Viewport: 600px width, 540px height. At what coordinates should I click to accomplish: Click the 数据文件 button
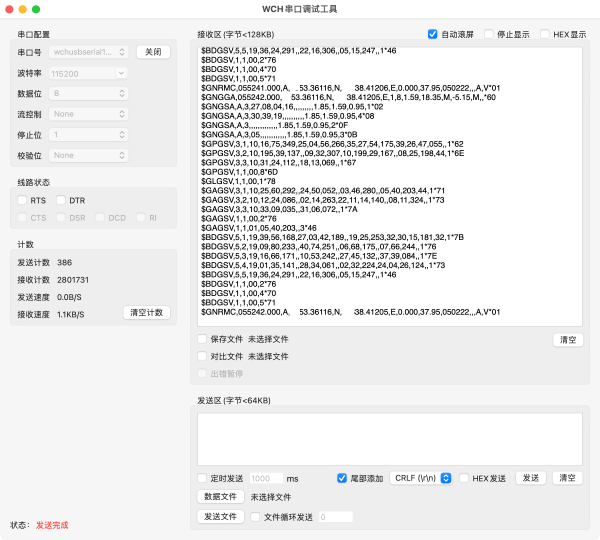[220, 497]
